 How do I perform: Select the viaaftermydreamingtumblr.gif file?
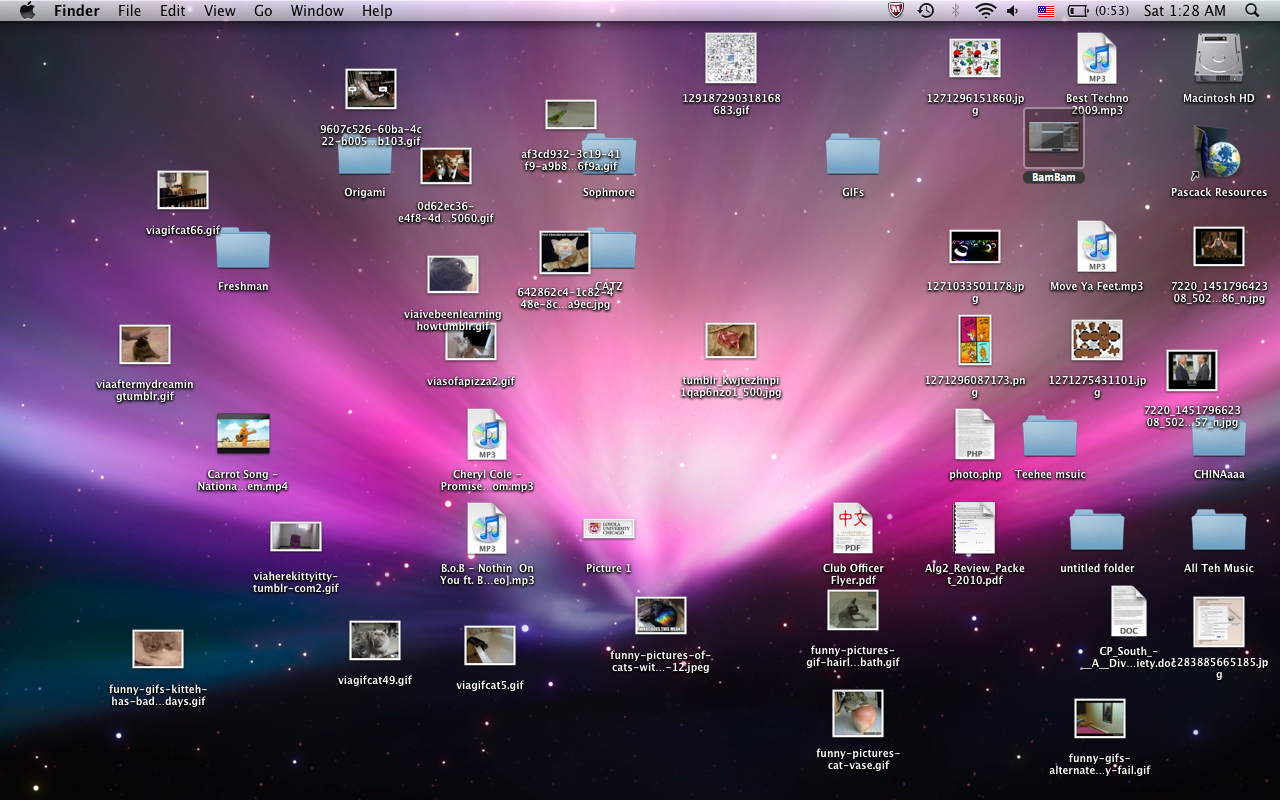[x=145, y=344]
